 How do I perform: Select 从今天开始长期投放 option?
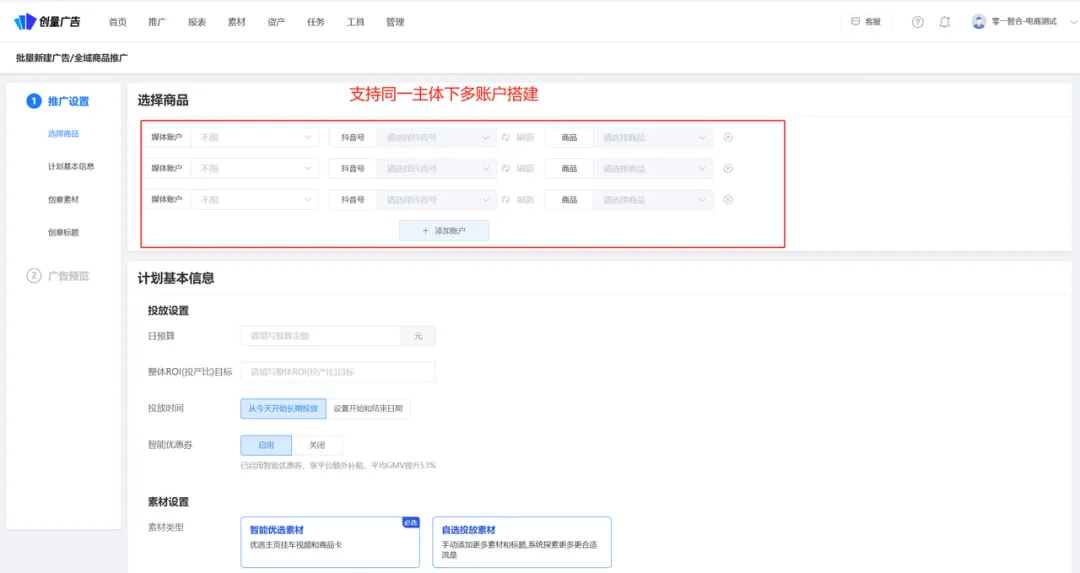[283, 408]
